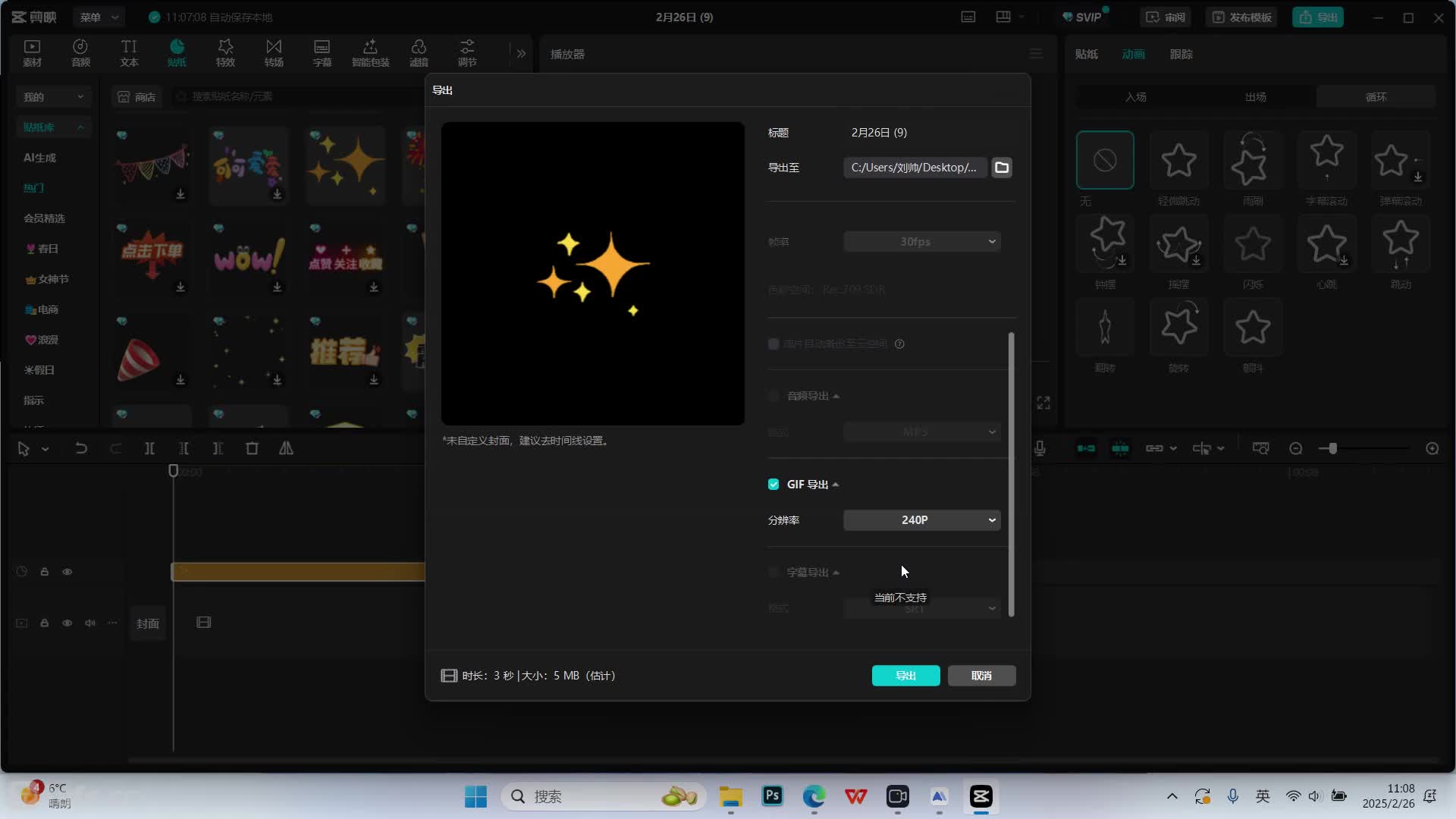Click the mirror flip icon in timeline toolbar
This screenshot has width=1456, height=819.
(x=286, y=449)
